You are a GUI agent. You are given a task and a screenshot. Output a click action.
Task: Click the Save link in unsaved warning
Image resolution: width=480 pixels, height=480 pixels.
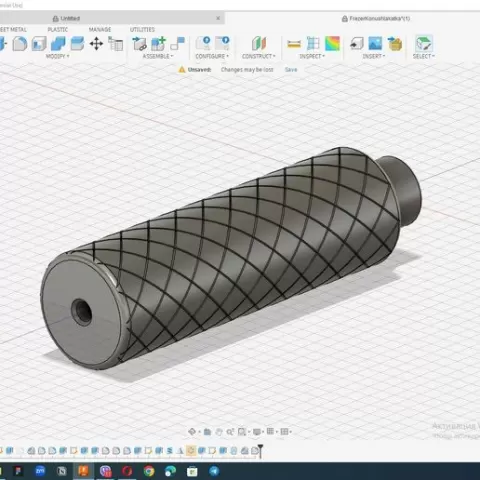coord(291,70)
